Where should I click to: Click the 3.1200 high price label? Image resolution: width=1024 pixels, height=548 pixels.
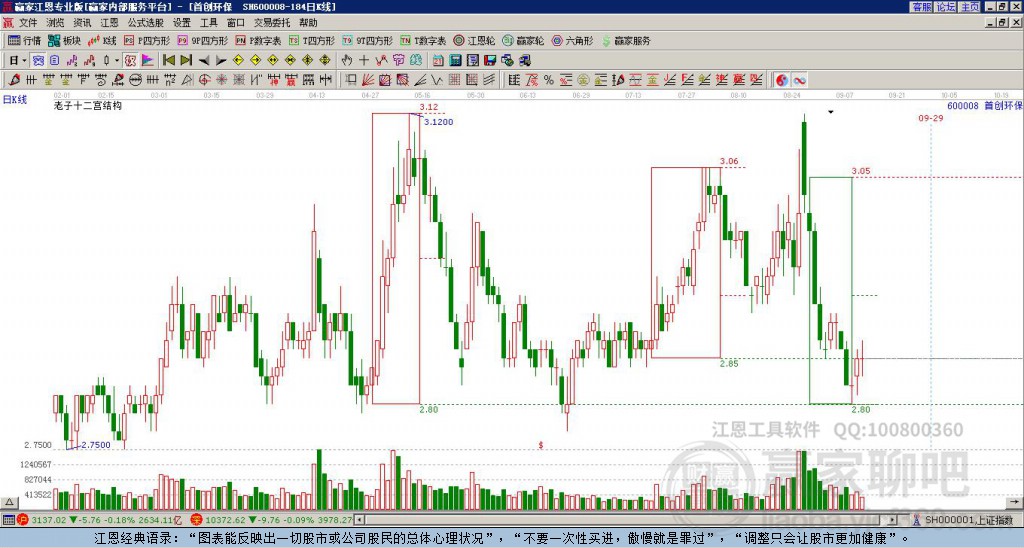(438, 121)
